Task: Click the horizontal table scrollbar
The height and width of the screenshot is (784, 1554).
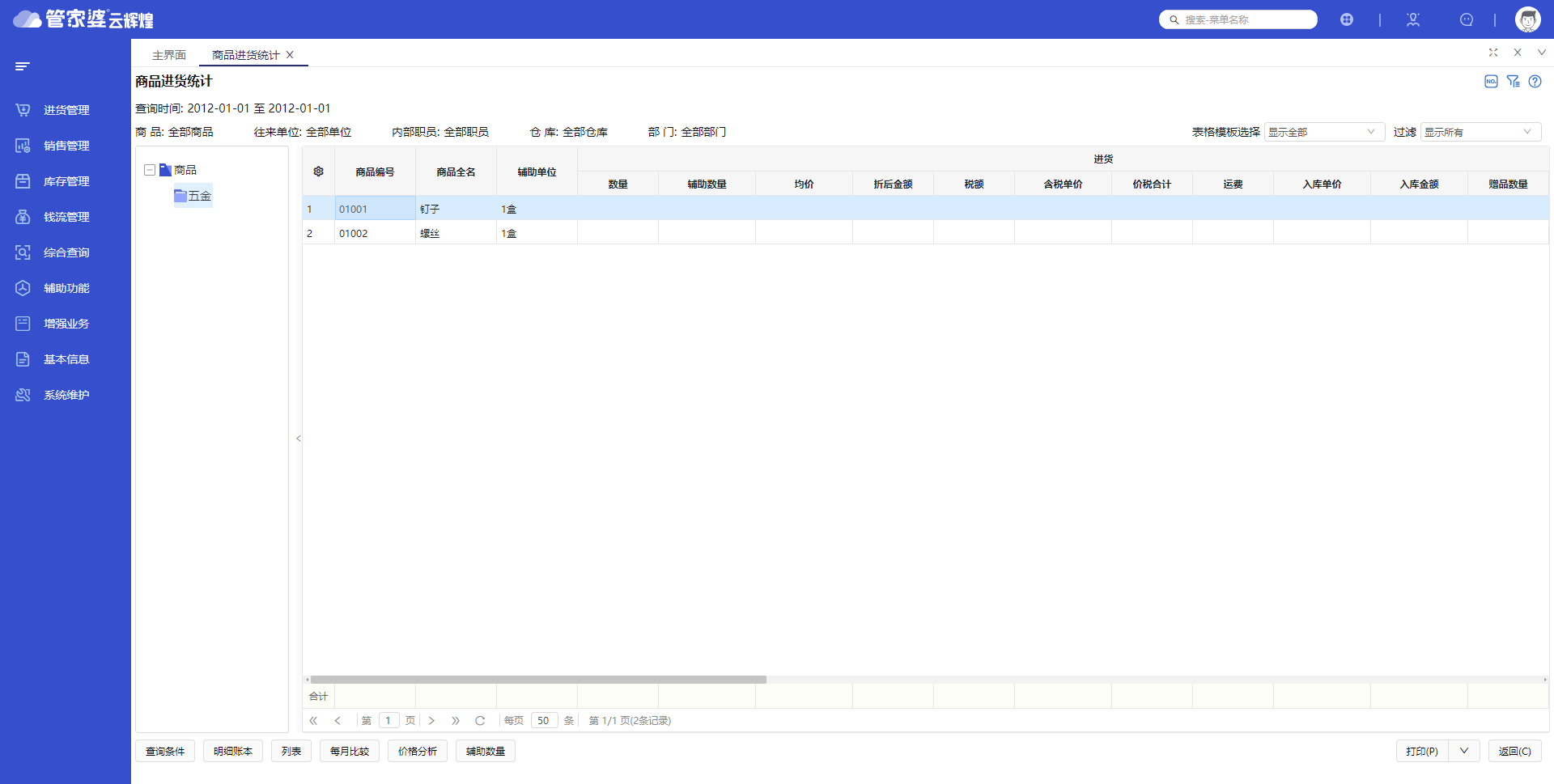Action: pyautogui.click(x=538, y=680)
